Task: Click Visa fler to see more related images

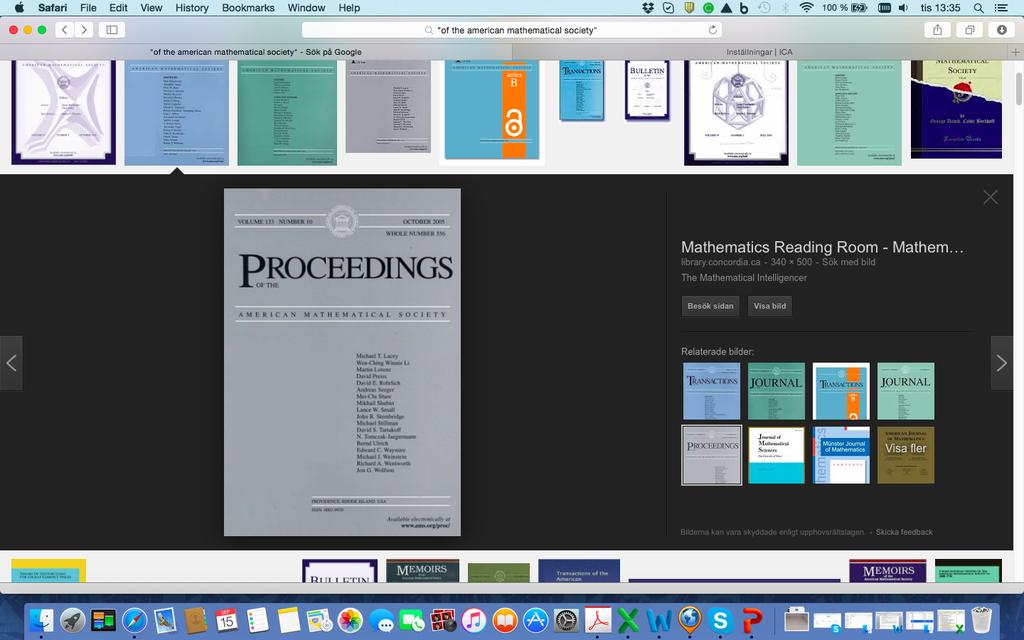Action: tap(906, 455)
